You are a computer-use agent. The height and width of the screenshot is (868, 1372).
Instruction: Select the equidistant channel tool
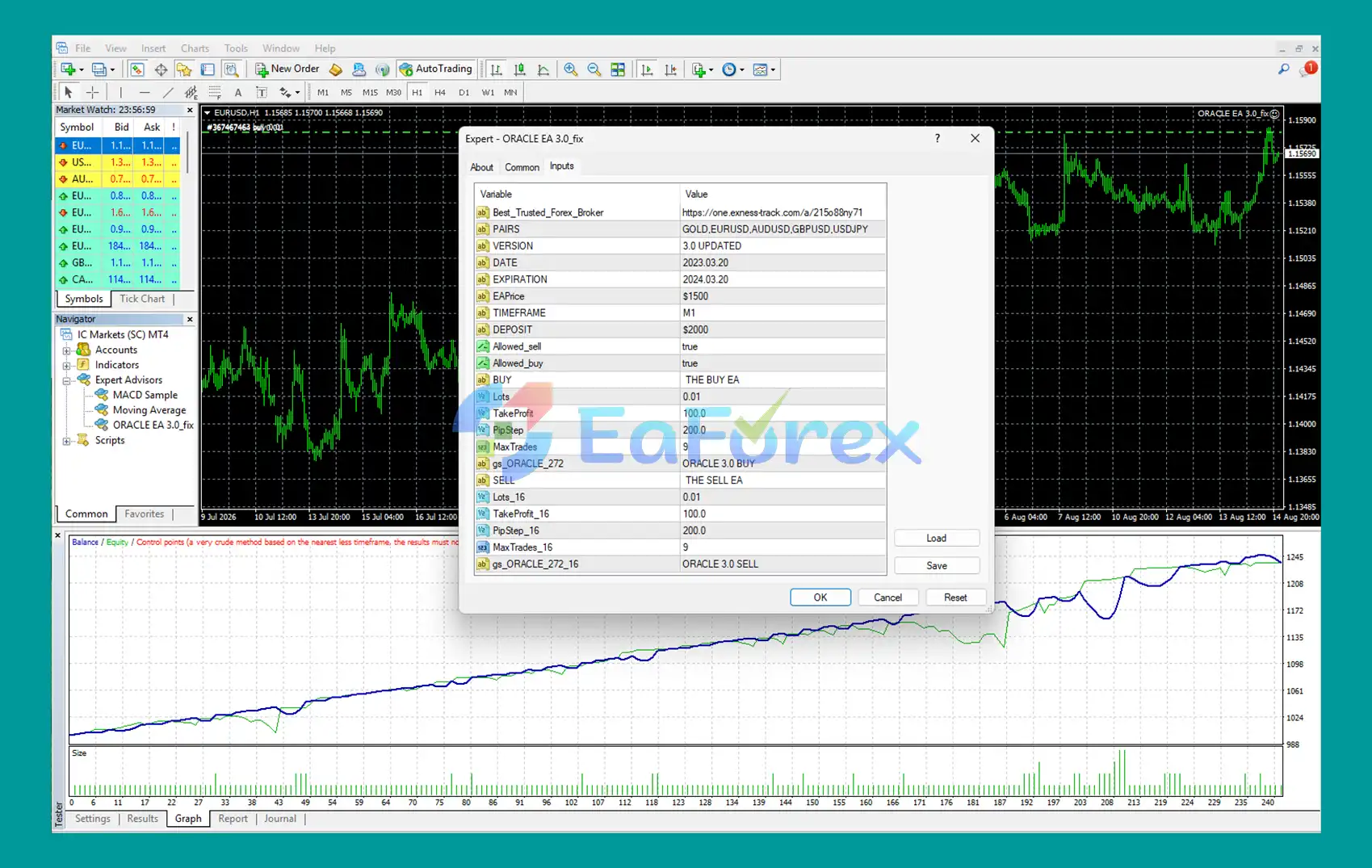[x=191, y=92]
